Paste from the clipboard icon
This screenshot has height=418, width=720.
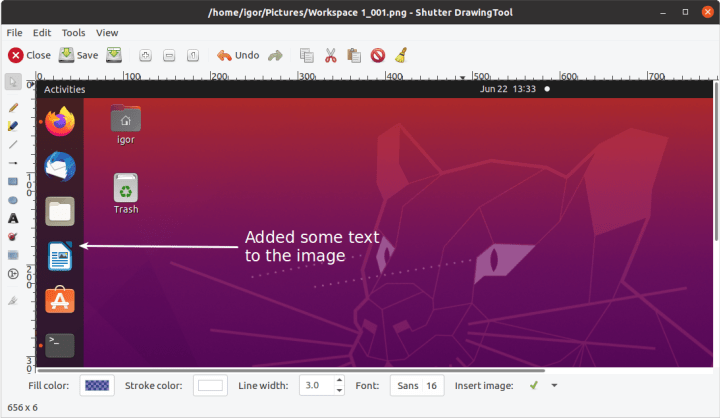point(354,56)
